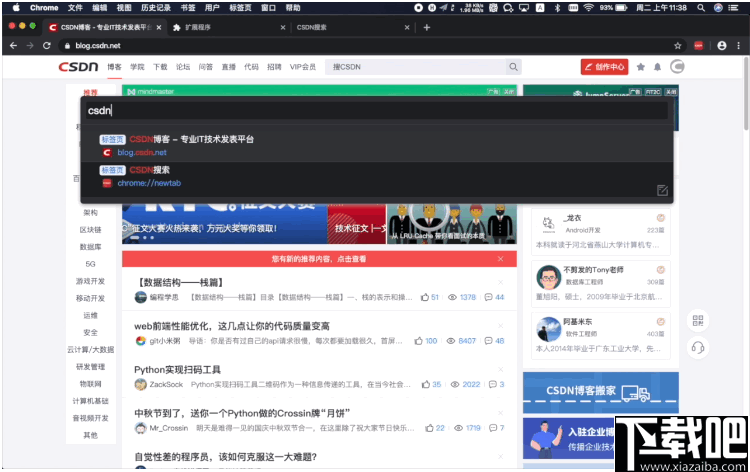Open favorites star icon in CSDN header
Screen dimensions: 750x472
point(640,67)
